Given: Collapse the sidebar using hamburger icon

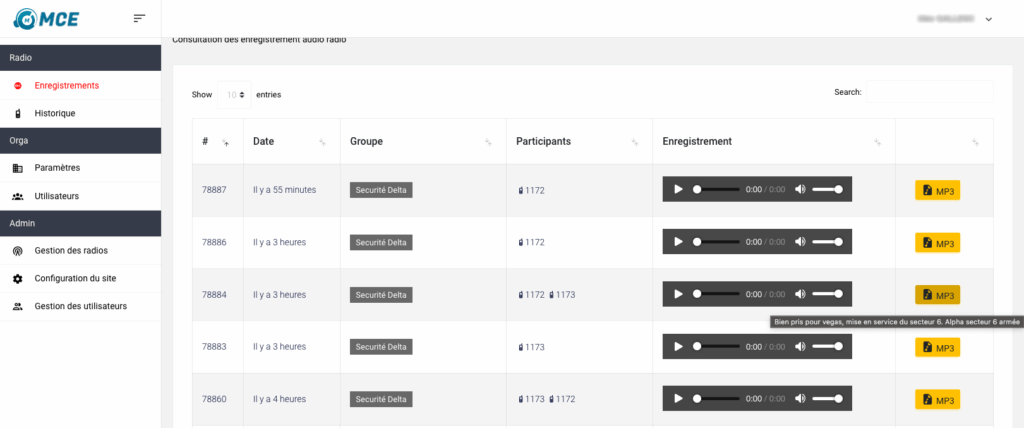Looking at the screenshot, I should (139, 18).
